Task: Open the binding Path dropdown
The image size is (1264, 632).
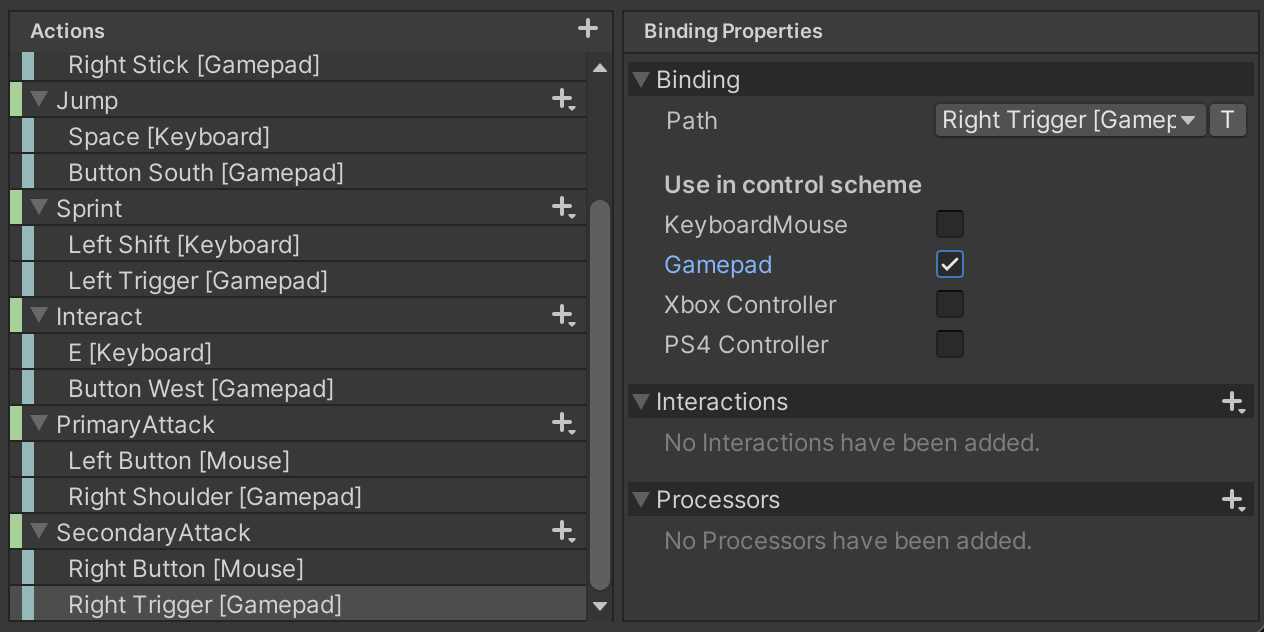Action: pyautogui.click(x=1070, y=121)
